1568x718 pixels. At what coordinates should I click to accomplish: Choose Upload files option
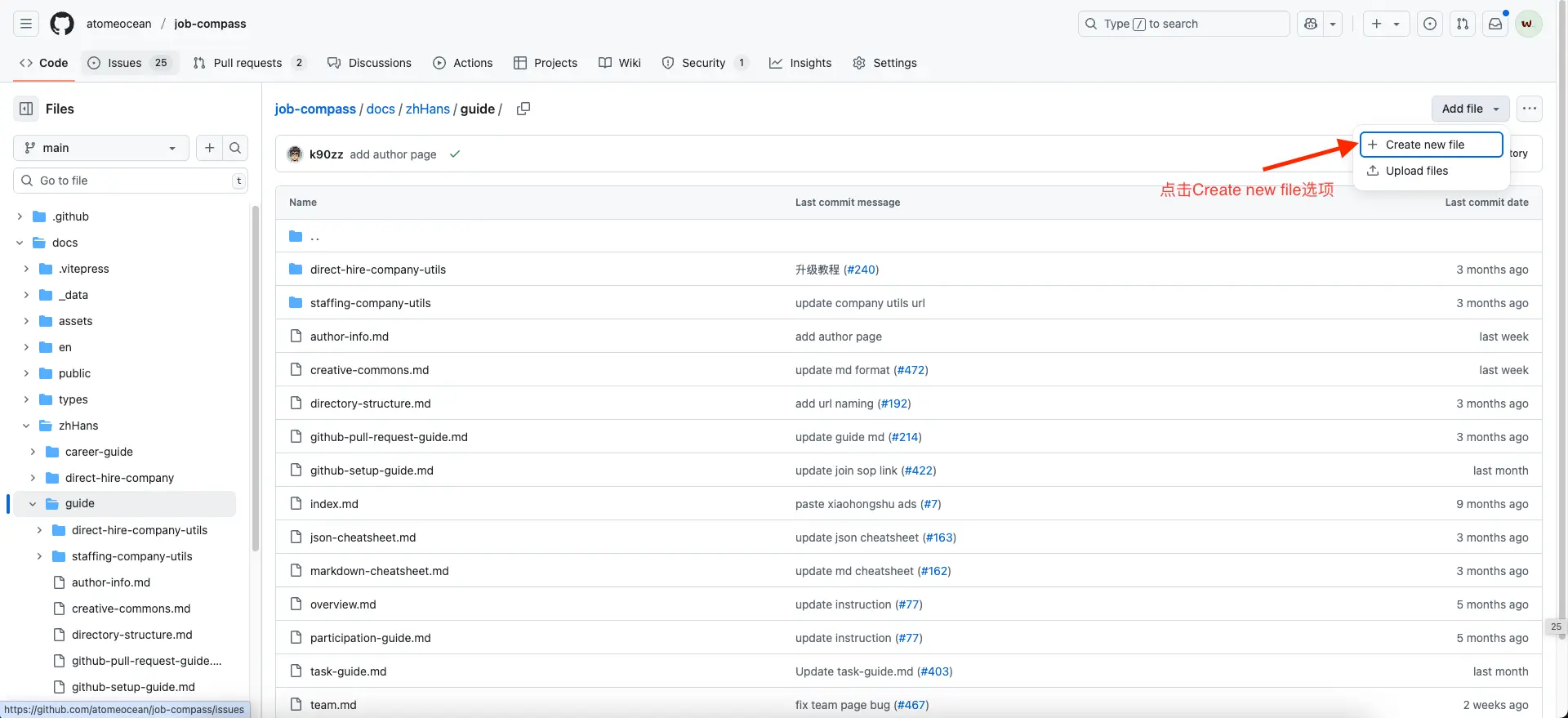(1431, 171)
